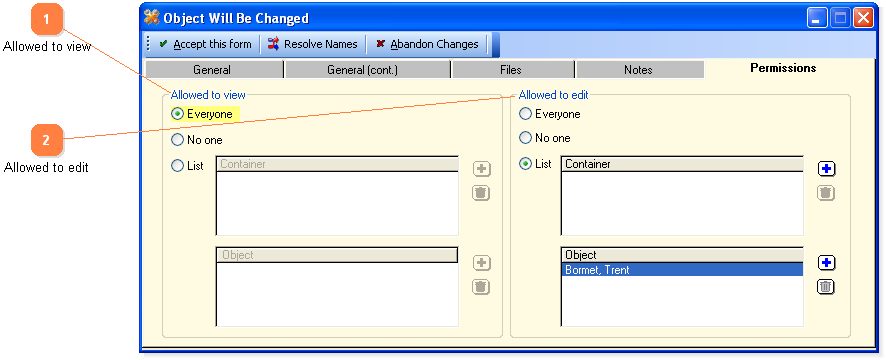Click the Container column header under Allowed to edit
The height and width of the screenshot is (360, 886).
pyautogui.click(x=683, y=164)
